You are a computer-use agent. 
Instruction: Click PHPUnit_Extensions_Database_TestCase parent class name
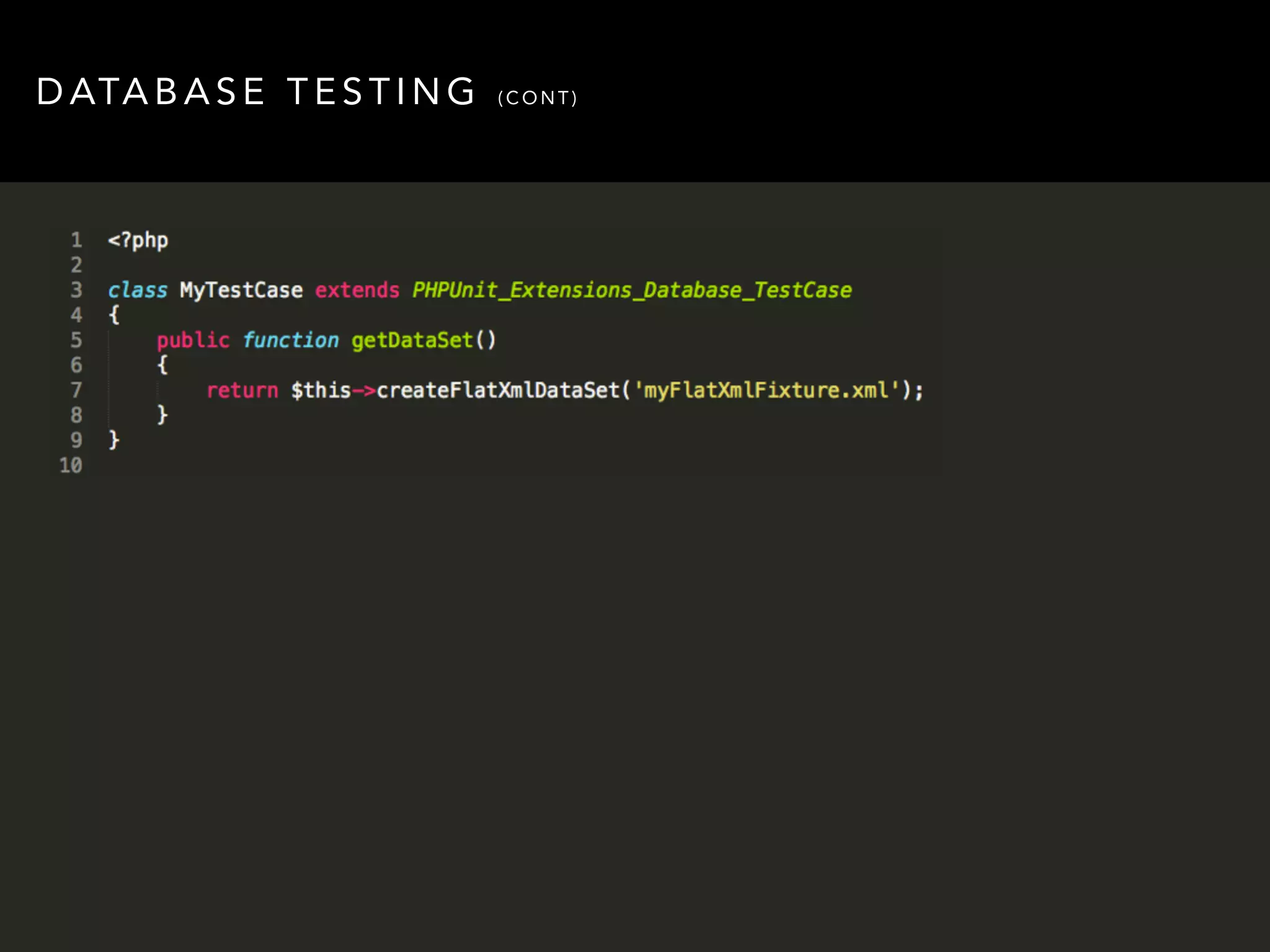(x=632, y=290)
